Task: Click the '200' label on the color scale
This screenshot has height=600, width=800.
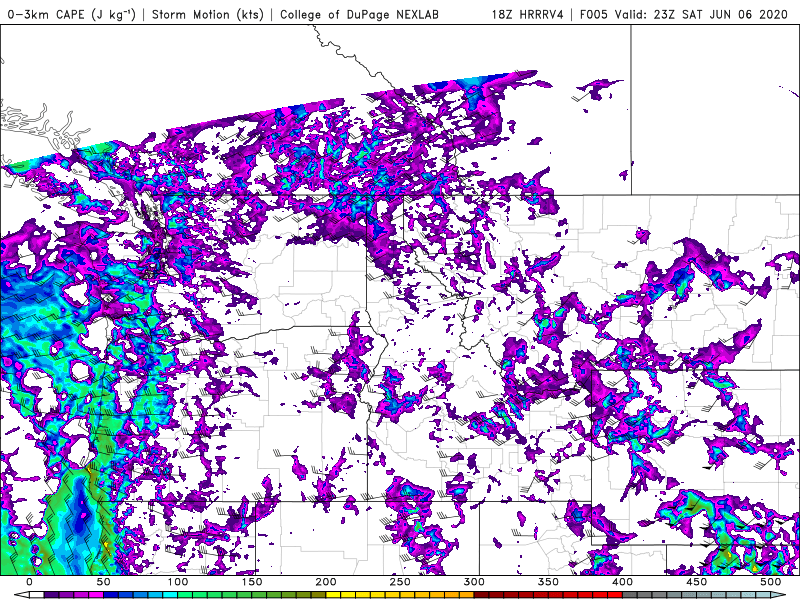Action: [x=326, y=582]
